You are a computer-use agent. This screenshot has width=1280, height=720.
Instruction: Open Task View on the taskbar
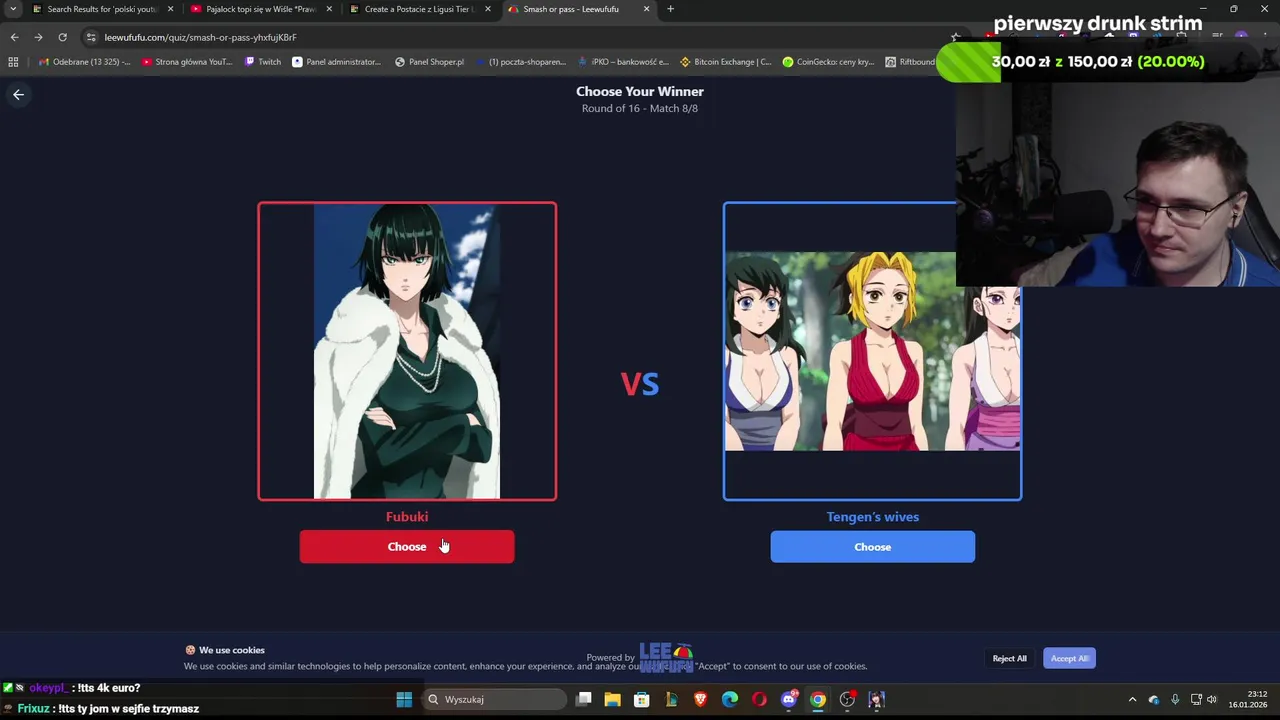pos(584,699)
